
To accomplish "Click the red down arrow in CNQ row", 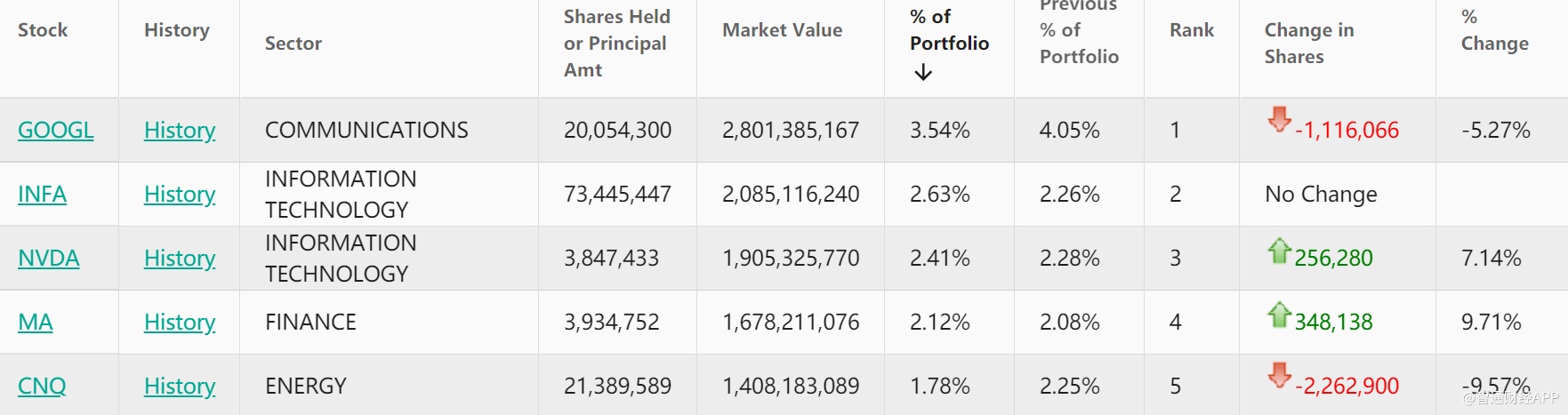I will (x=1279, y=375).
